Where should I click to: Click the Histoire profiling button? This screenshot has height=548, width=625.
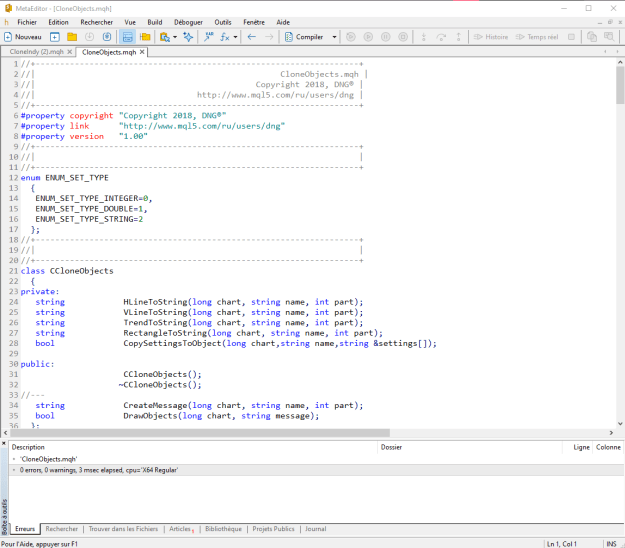pos(491,37)
